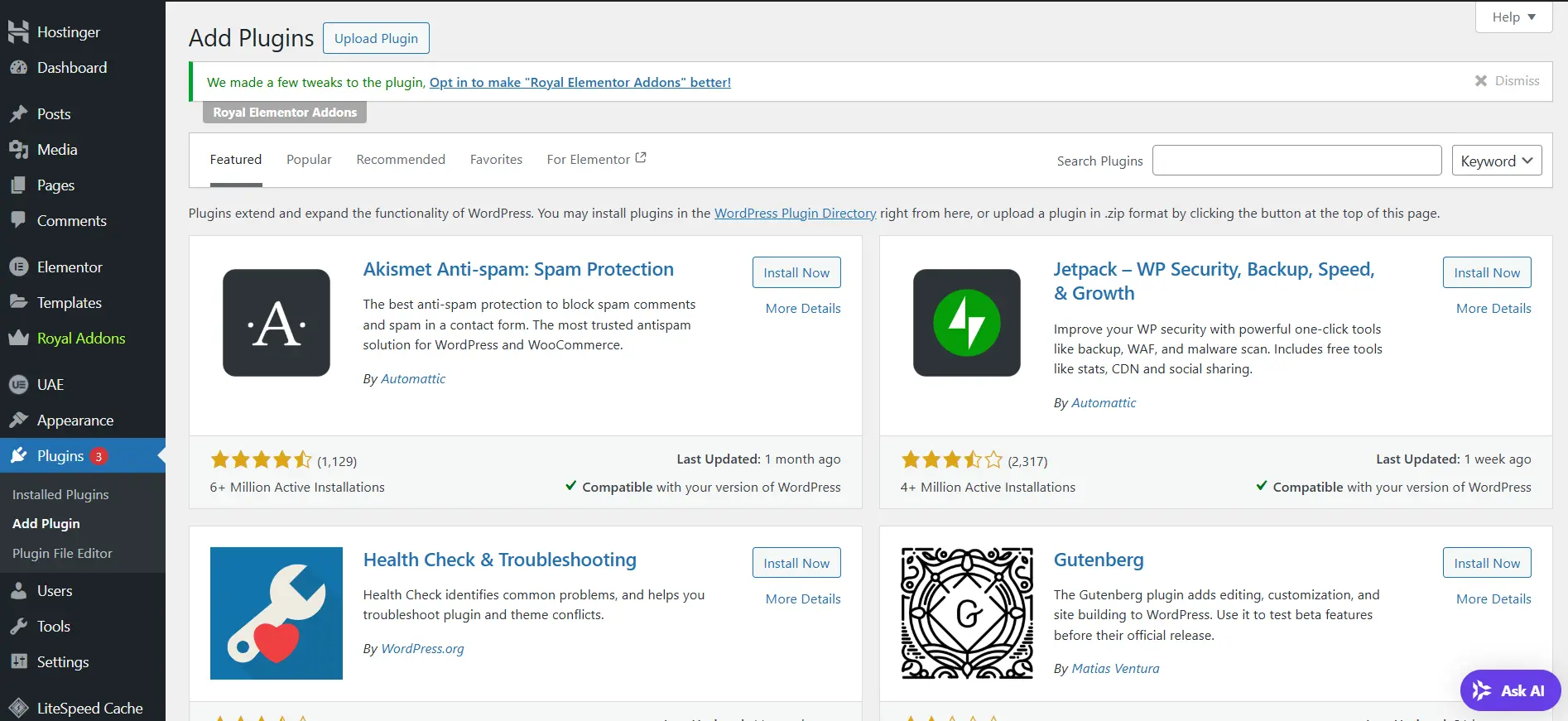
Task: Click the Users person icon
Action: [x=18, y=591]
